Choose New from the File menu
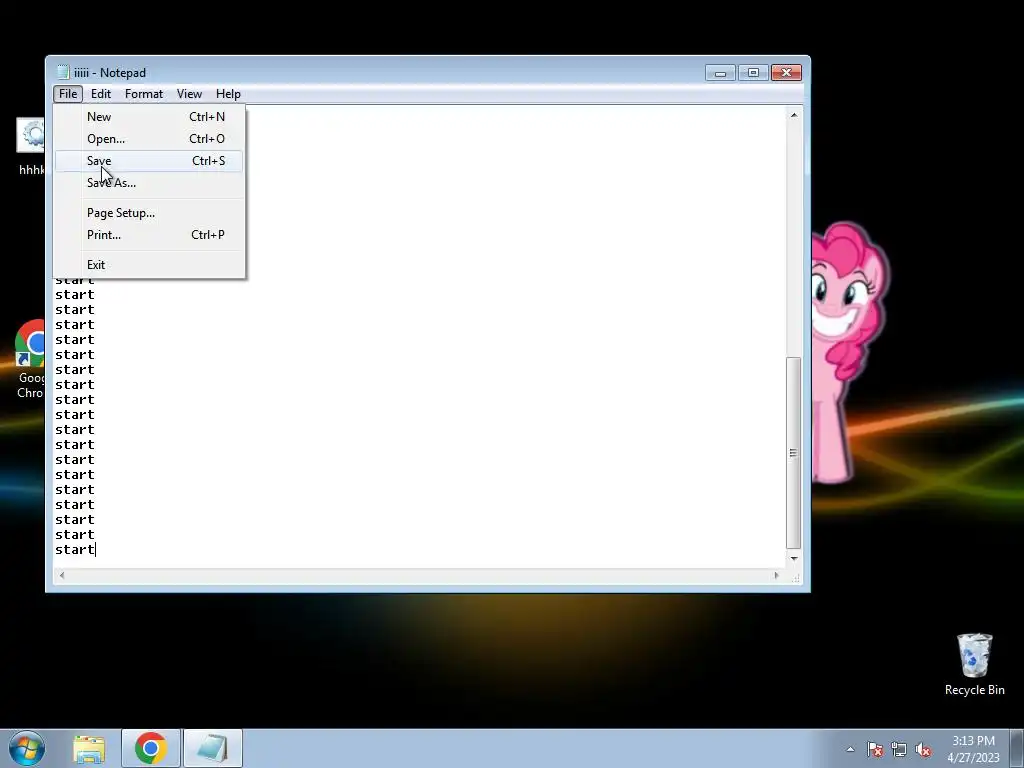Screen dimensions: 1024x768 [x=148, y=117]
